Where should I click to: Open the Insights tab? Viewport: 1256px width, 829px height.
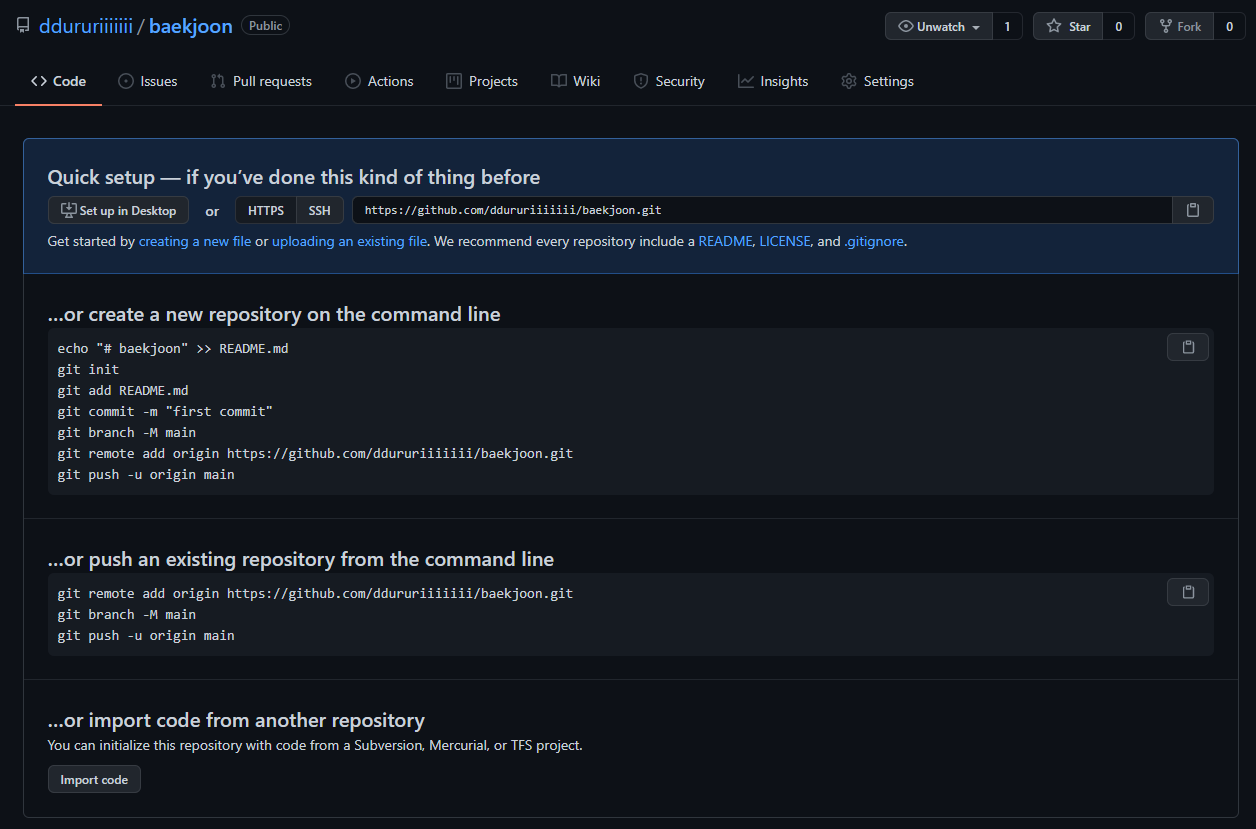pos(773,81)
